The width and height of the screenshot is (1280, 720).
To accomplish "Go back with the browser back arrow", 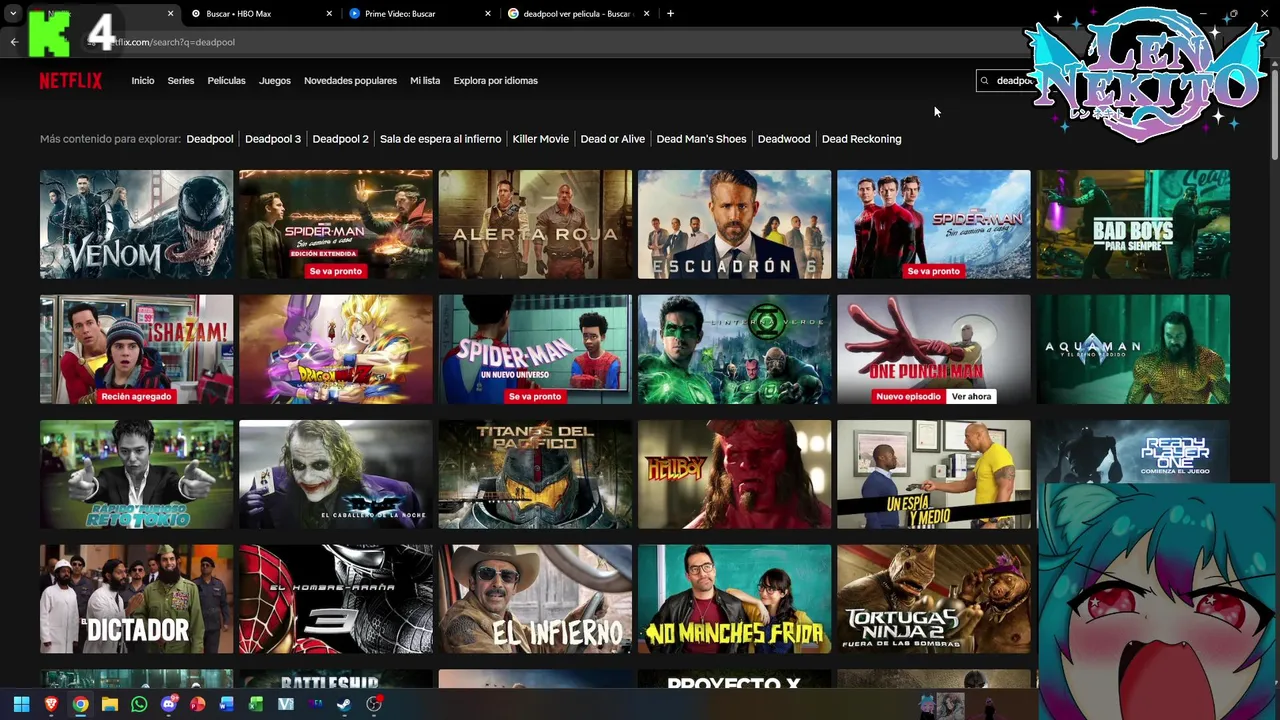I will 14,42.
